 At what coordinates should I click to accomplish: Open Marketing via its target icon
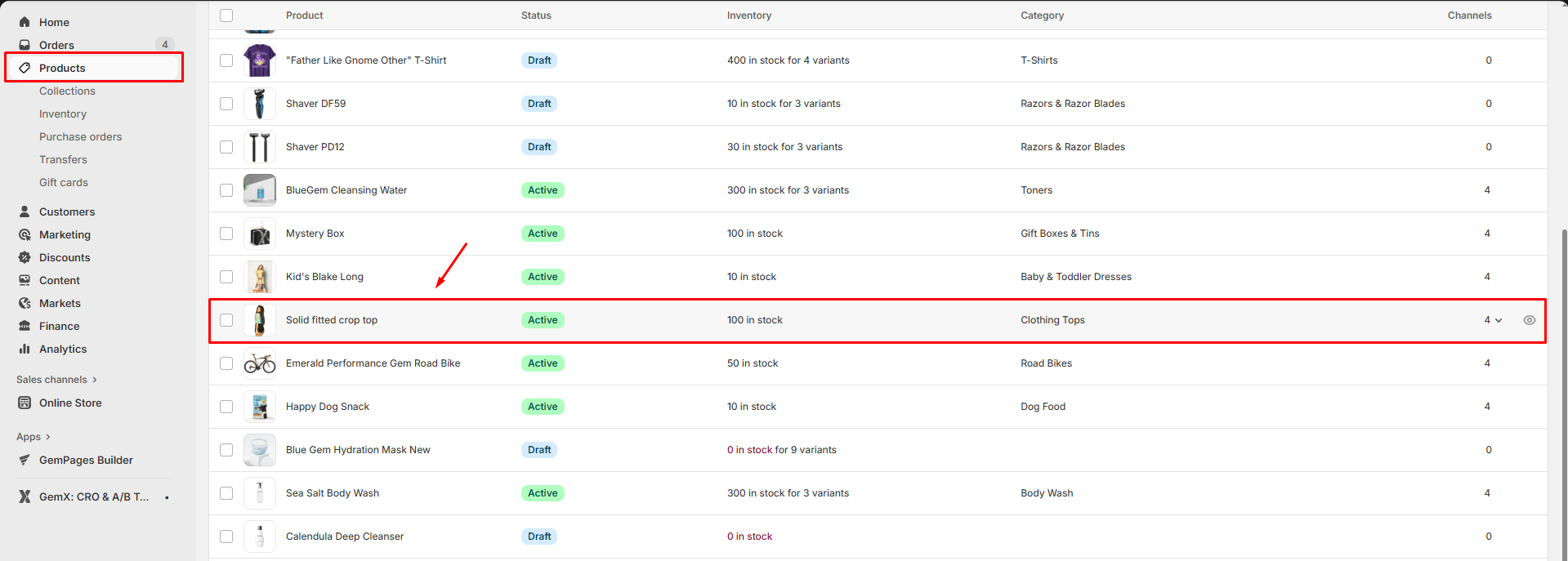(x=25, y=234)
